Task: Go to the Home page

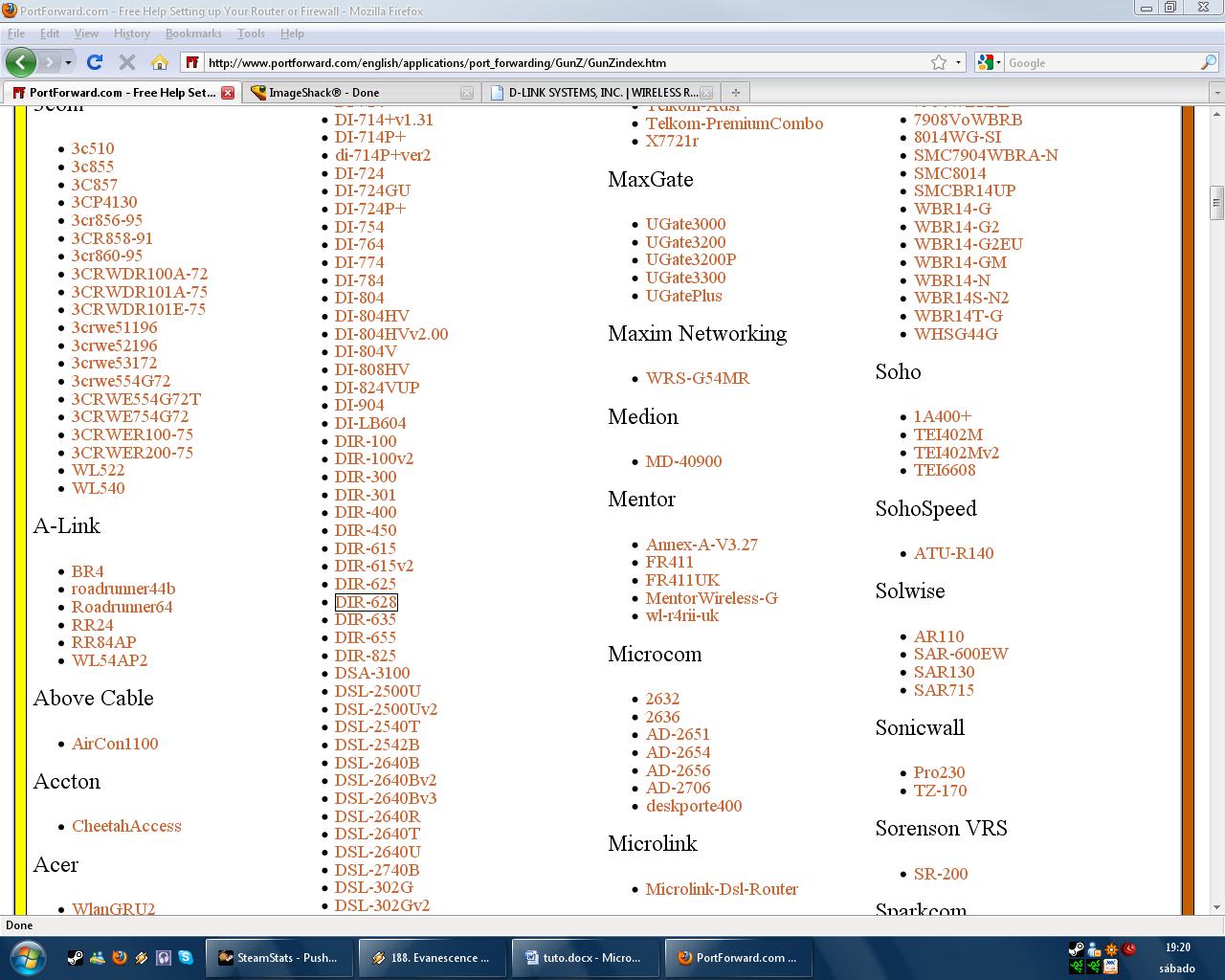Action: point(160,62)
